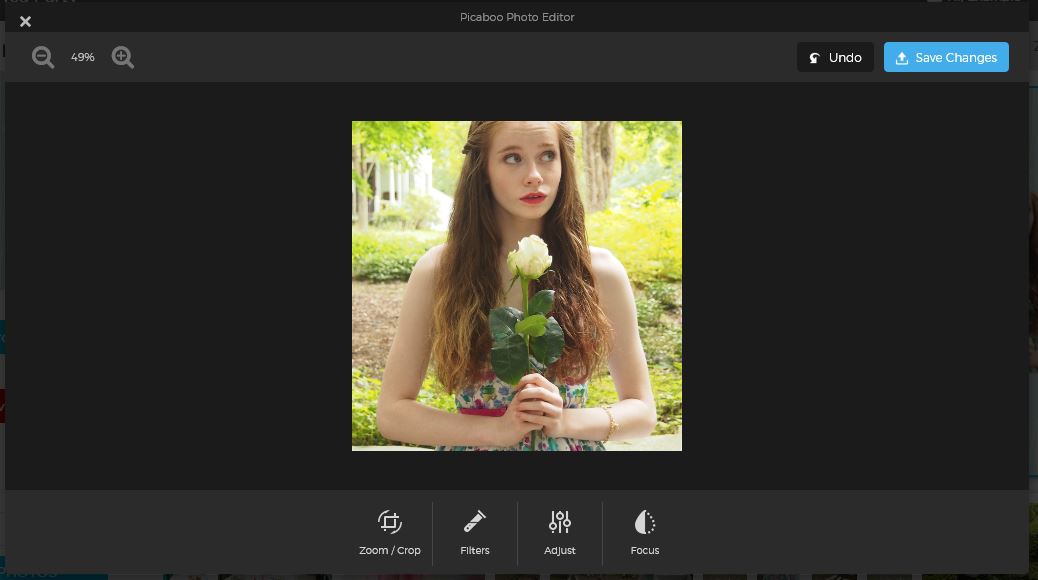The image size is (1038, 580).
Task: Close the Picaboo Photo Editor dialog
Action: click(x=26, y=21)
